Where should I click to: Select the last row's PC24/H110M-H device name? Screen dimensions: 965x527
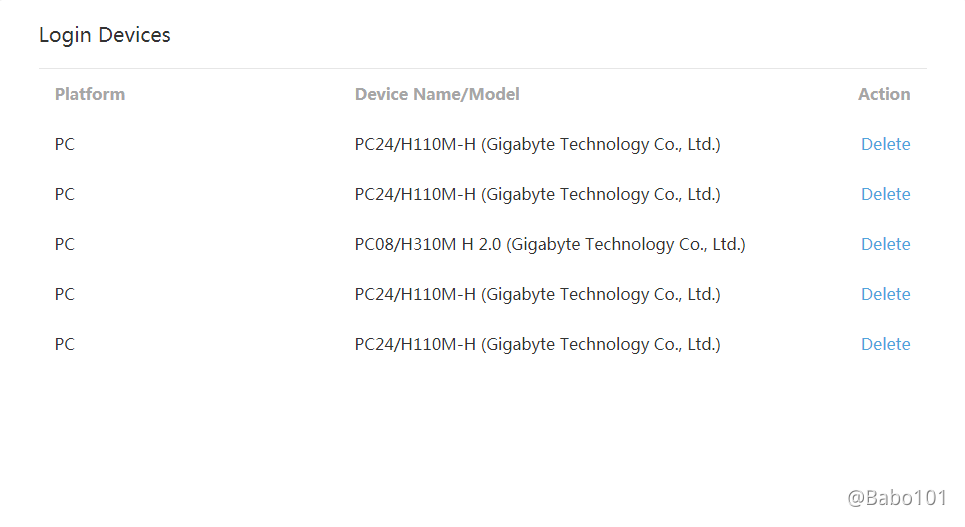(537, 344)
